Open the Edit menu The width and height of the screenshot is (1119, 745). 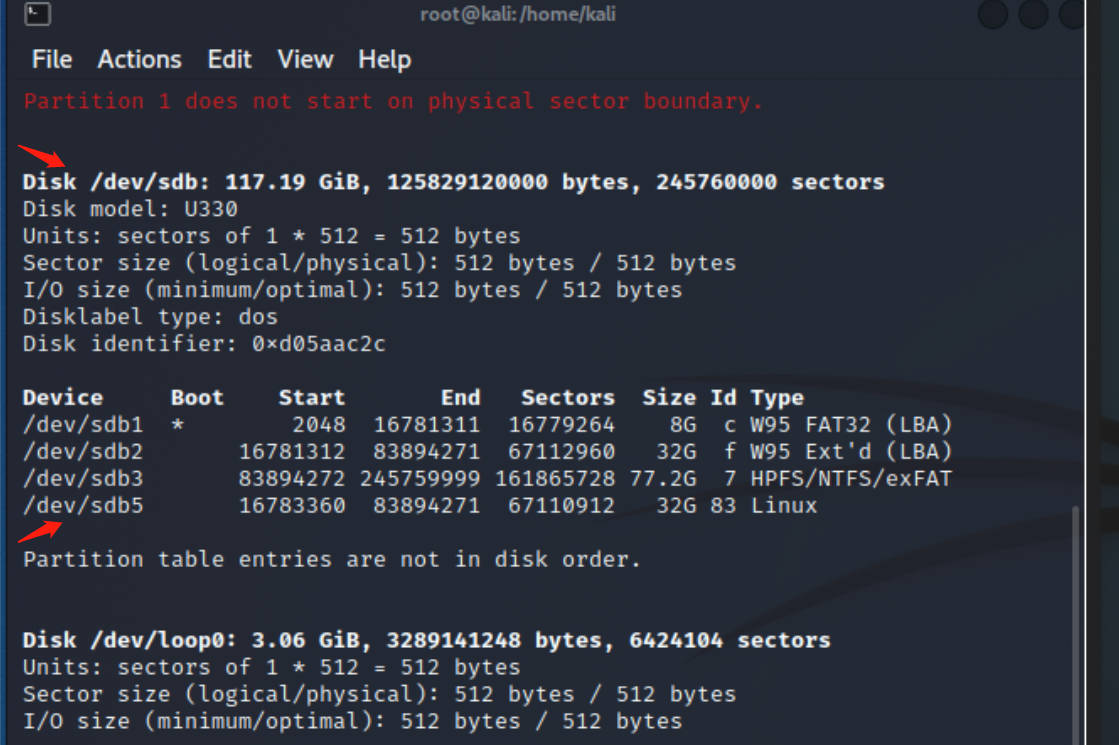tap(229, 59)
